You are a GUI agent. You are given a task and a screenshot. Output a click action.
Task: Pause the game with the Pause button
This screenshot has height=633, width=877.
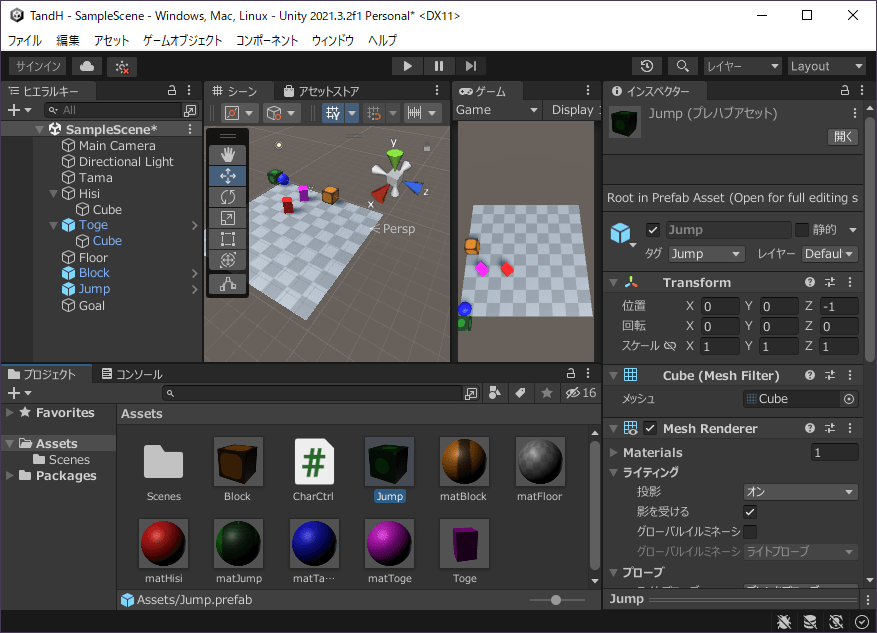439,66
